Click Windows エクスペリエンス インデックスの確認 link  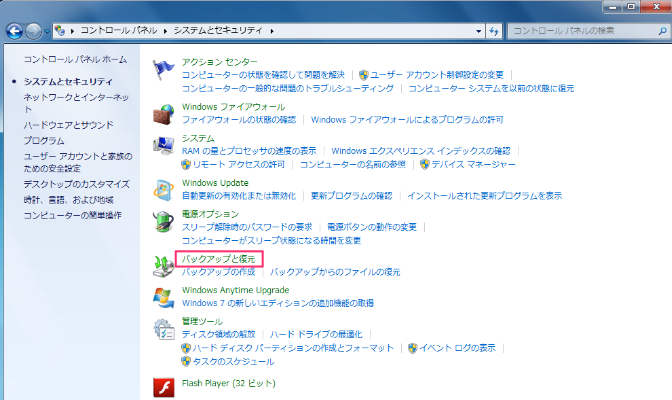(x=421, y=151)
